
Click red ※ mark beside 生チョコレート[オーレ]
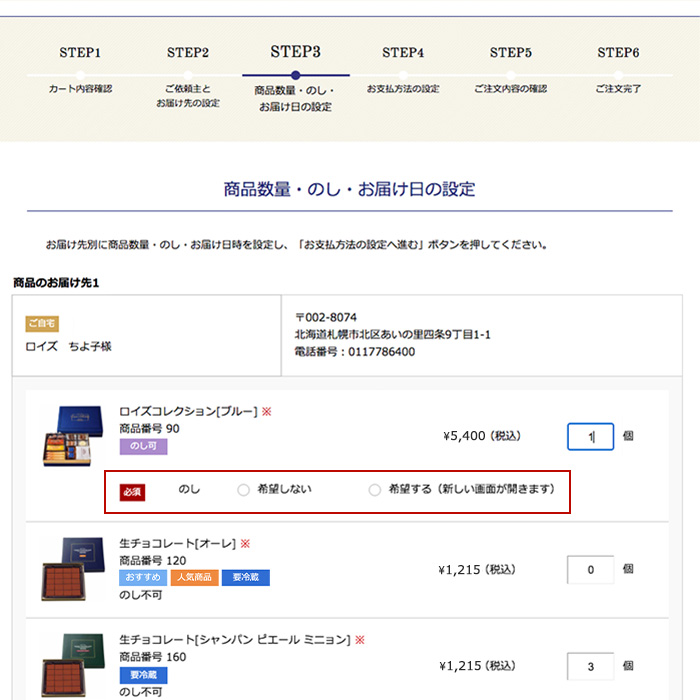point(245,543)
